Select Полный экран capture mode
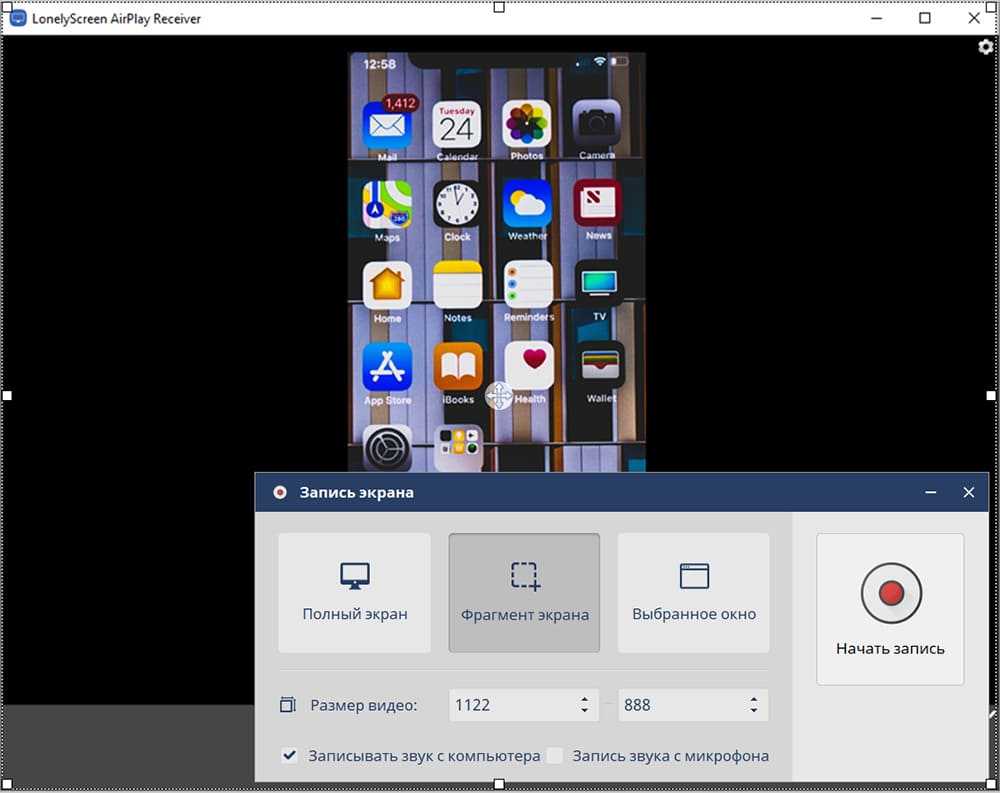The width and height of the screenshot is (1000, 793). tap(355, 592)
